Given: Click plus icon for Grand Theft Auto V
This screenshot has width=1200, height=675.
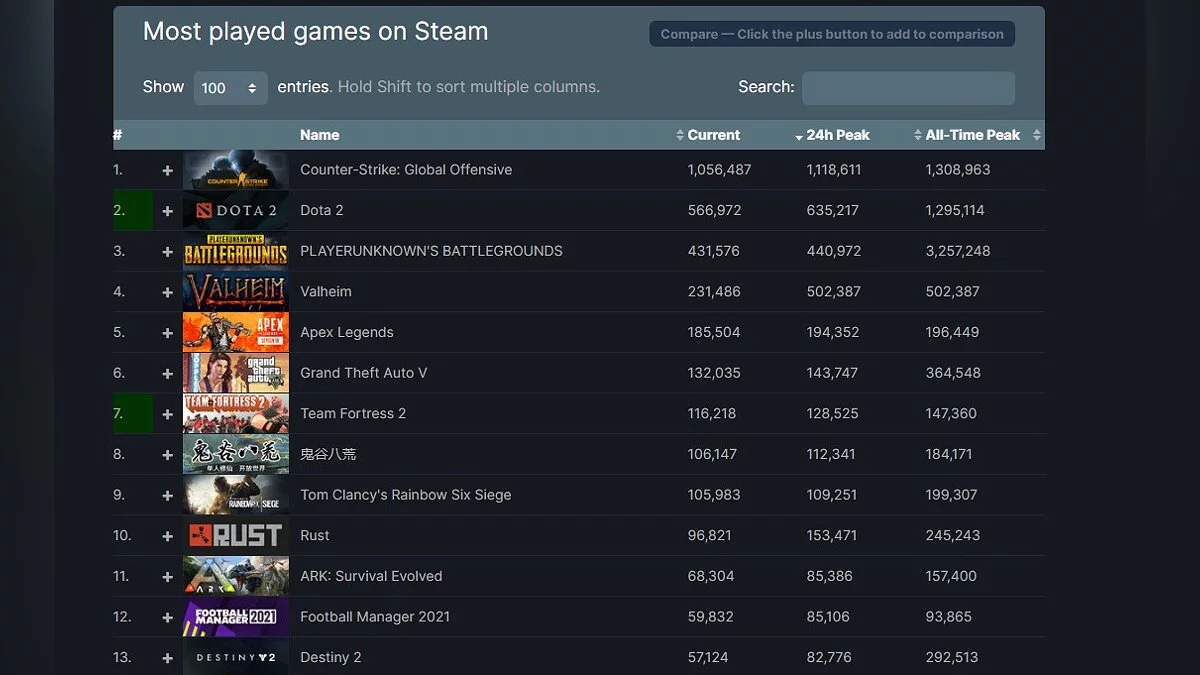Looking at the screenshot, I should coord(167,374).
